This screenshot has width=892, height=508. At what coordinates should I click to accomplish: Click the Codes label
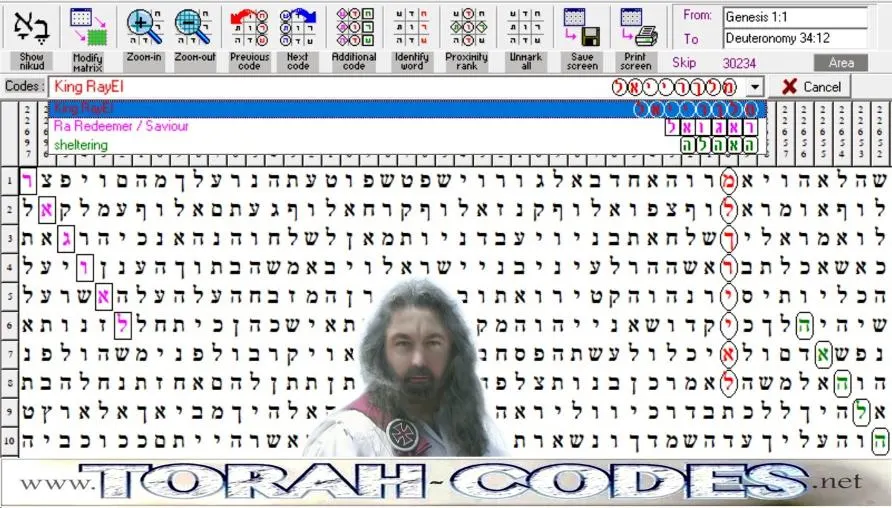tap(24, 86)
